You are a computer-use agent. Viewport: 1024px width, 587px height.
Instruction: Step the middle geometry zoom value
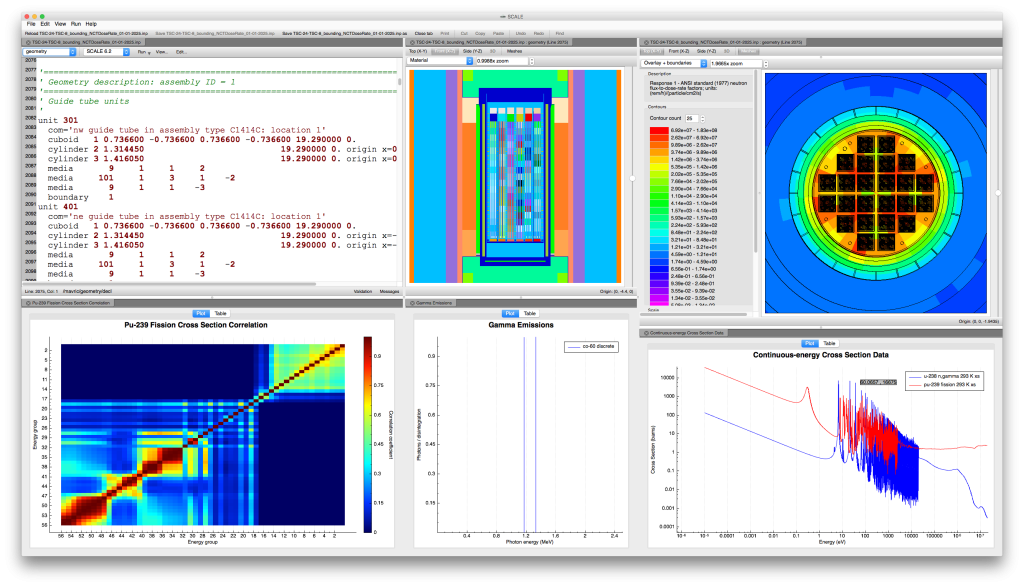532,61
